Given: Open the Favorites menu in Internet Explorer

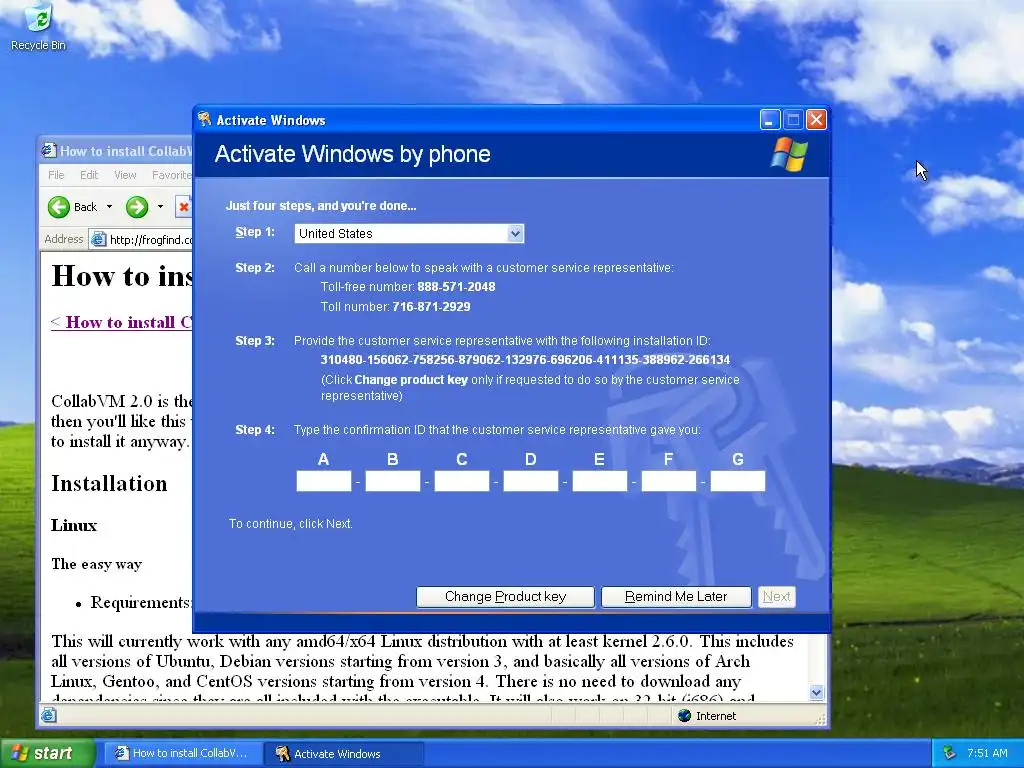Looking at the screenshot, I should pyautogui.click(x=171, y=175).
